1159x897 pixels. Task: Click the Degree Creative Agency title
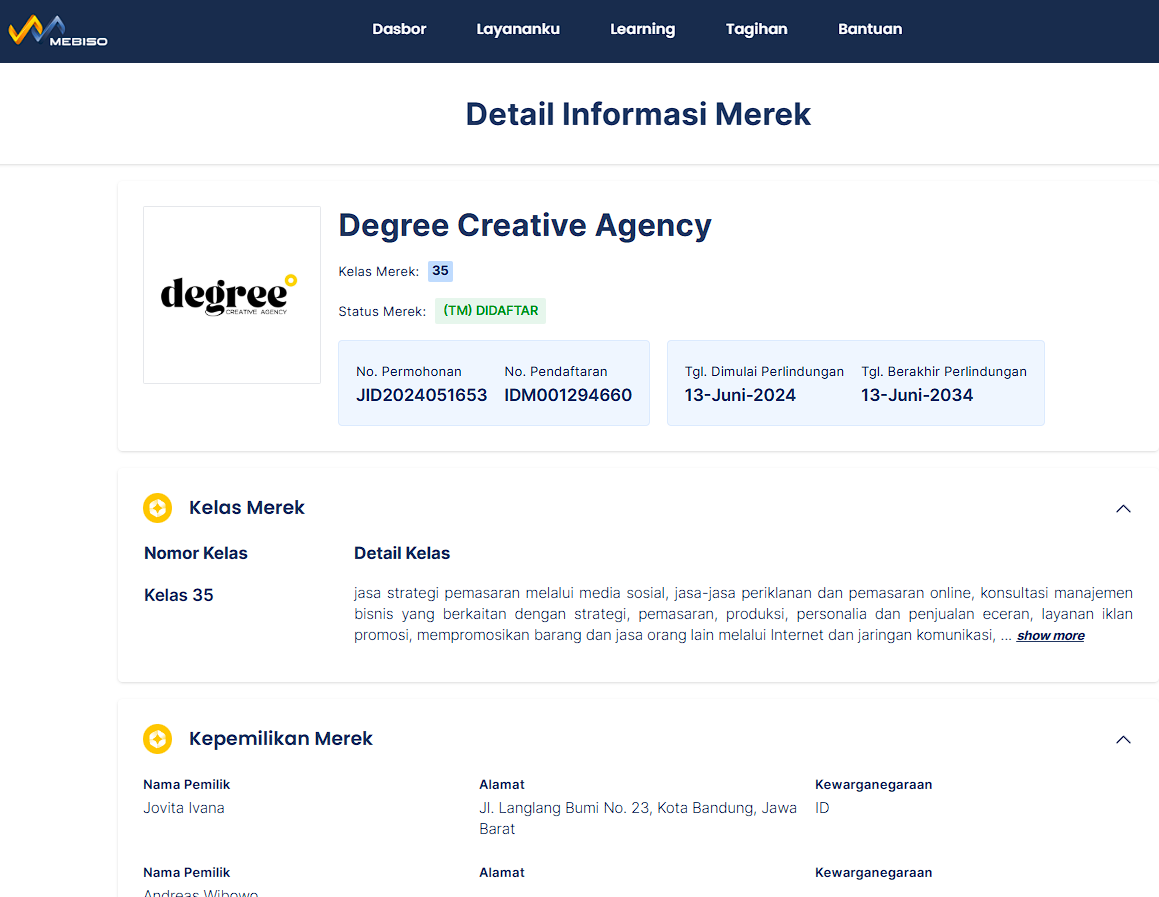(x=525, y=225)
